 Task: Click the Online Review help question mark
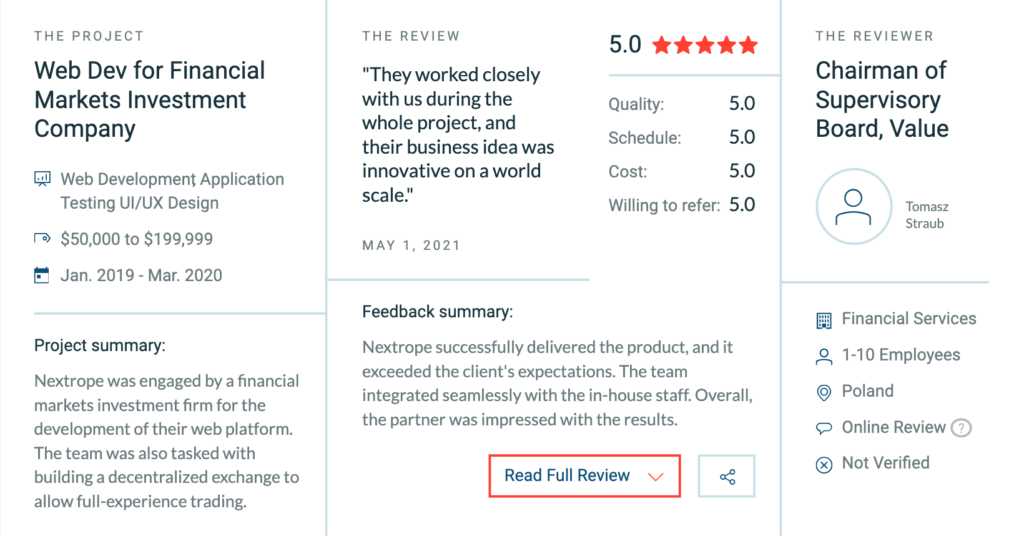961,428
